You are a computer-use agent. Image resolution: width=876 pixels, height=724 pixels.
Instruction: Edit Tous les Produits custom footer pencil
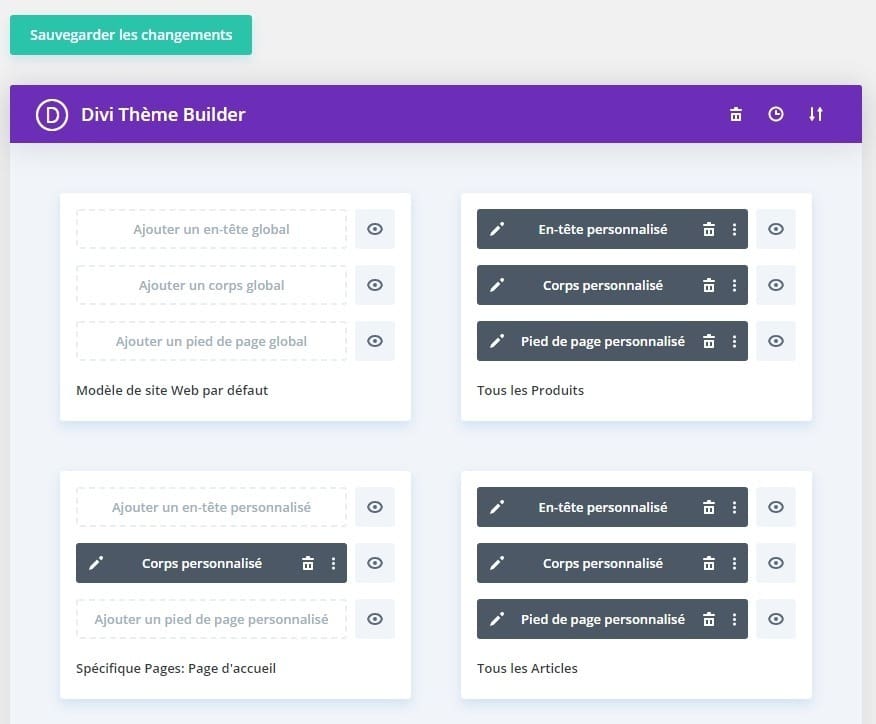point(497,341)
